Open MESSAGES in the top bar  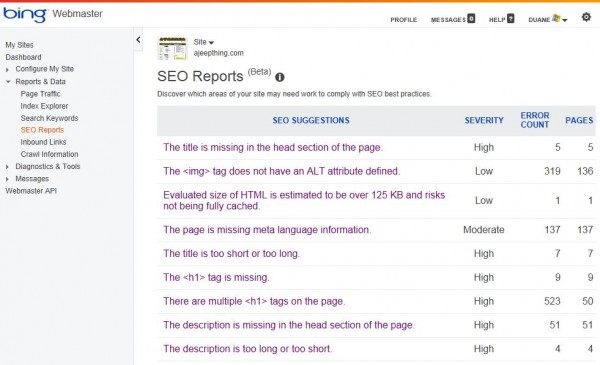pyautogui.click(x=448, y=20)
